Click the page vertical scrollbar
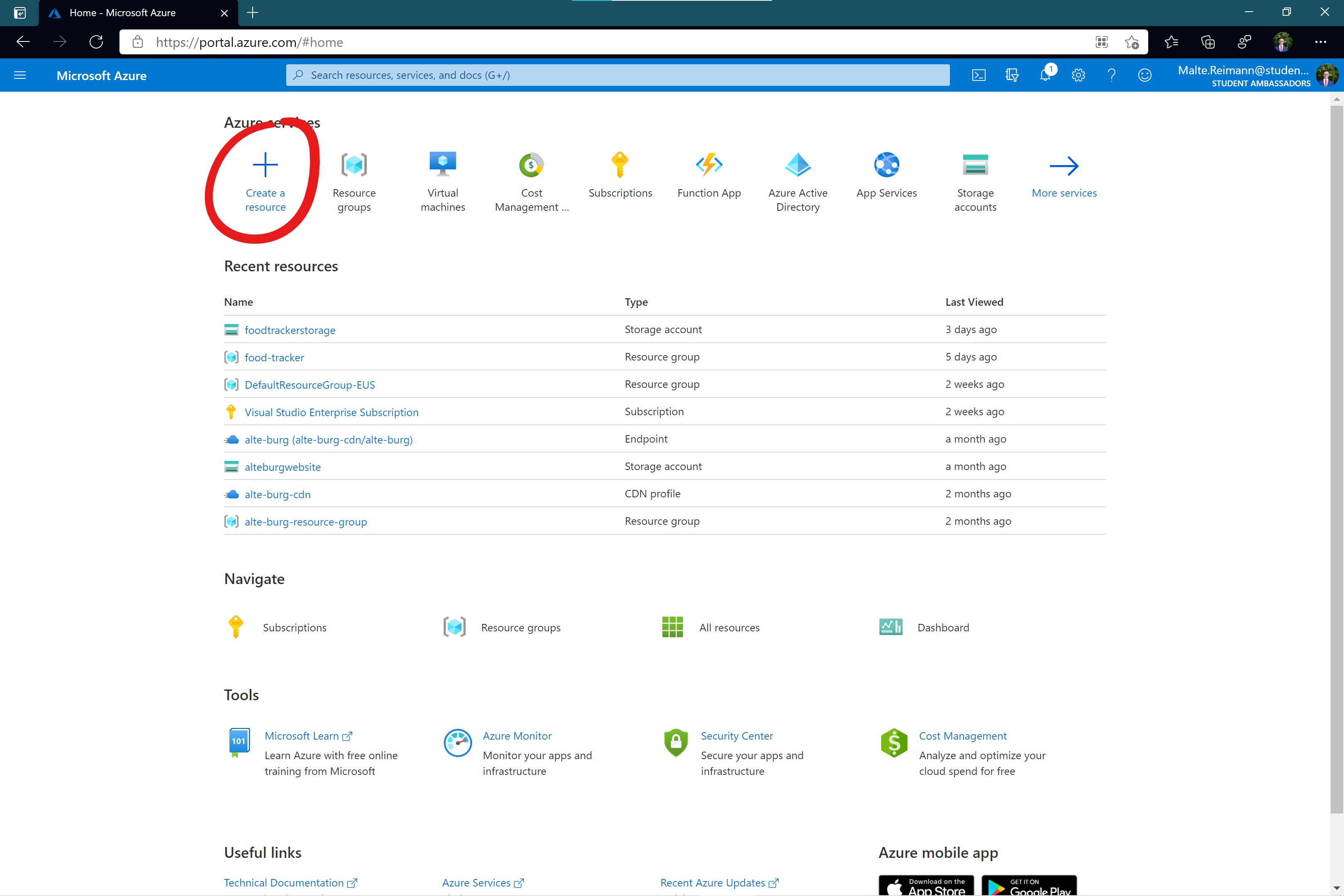Screen dimensions: 1344x896 [1336, 457]
